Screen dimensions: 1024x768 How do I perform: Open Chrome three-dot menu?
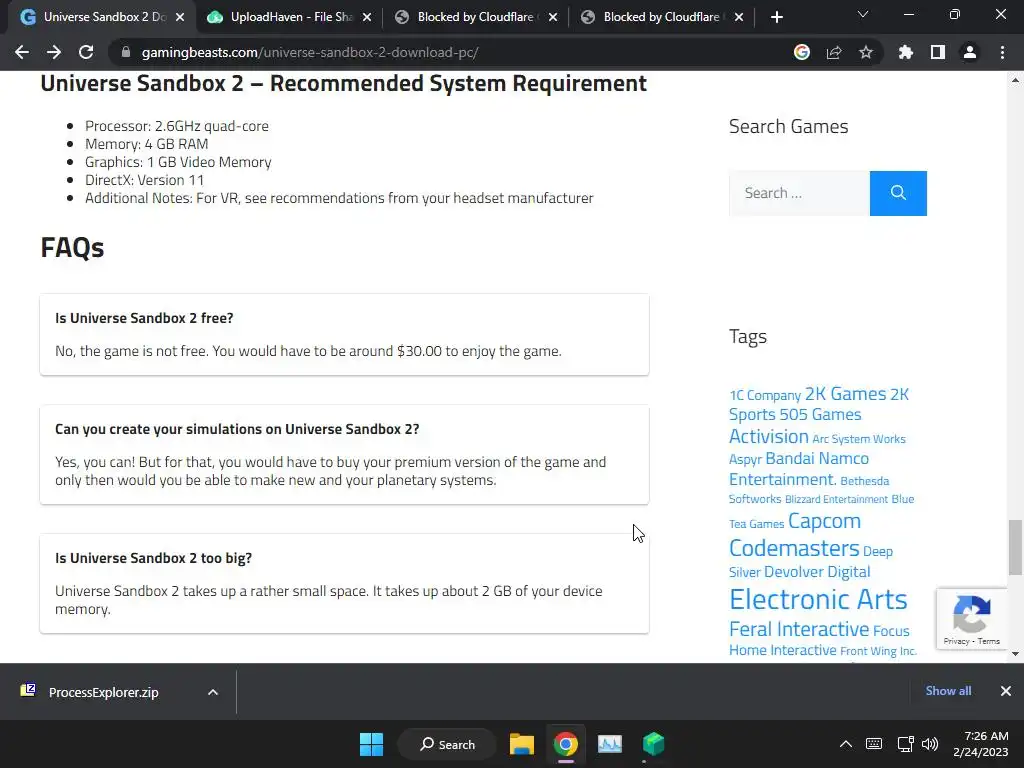(x=1002, y=52)
